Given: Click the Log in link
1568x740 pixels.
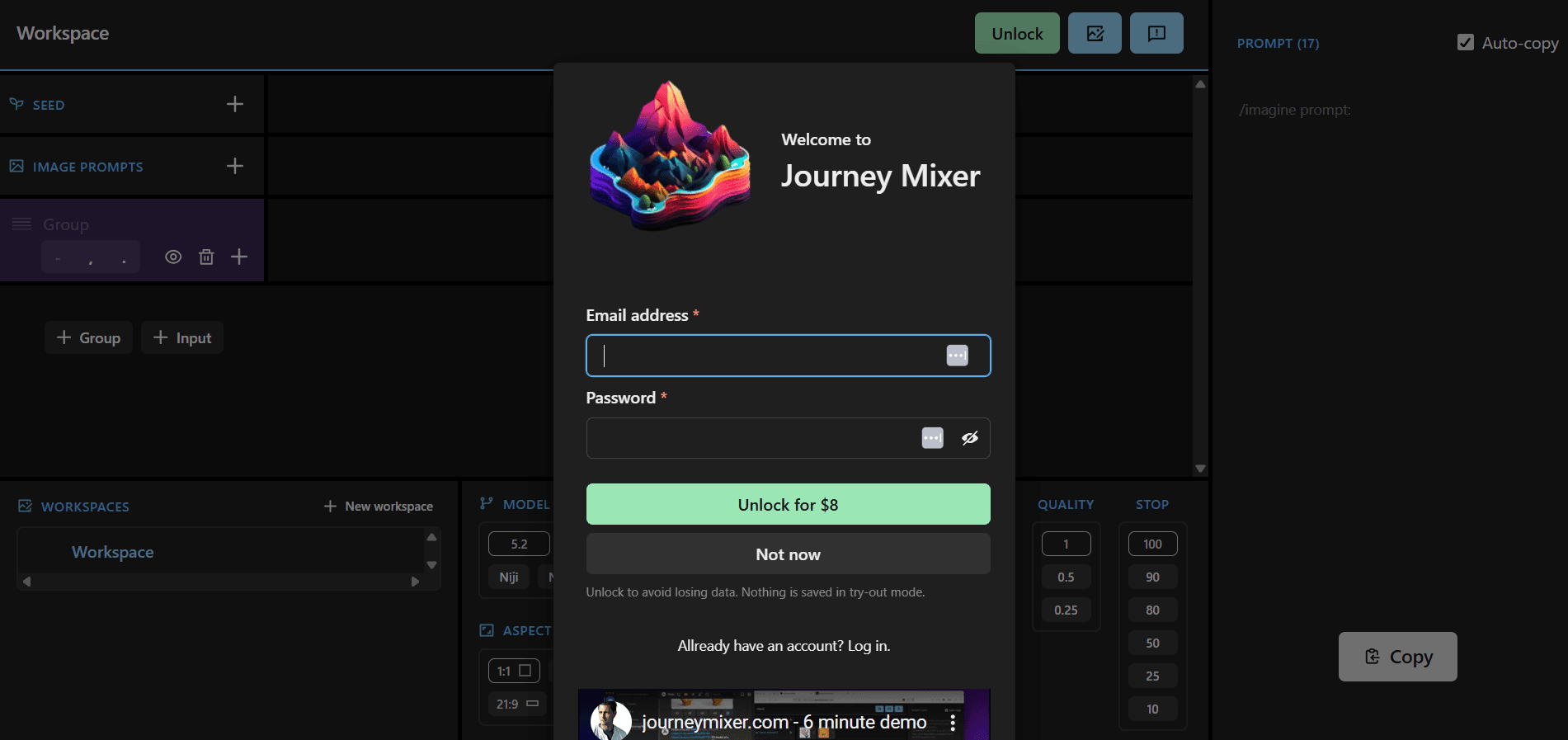Looking at the screenshot, I should click(x=869, y=646).
